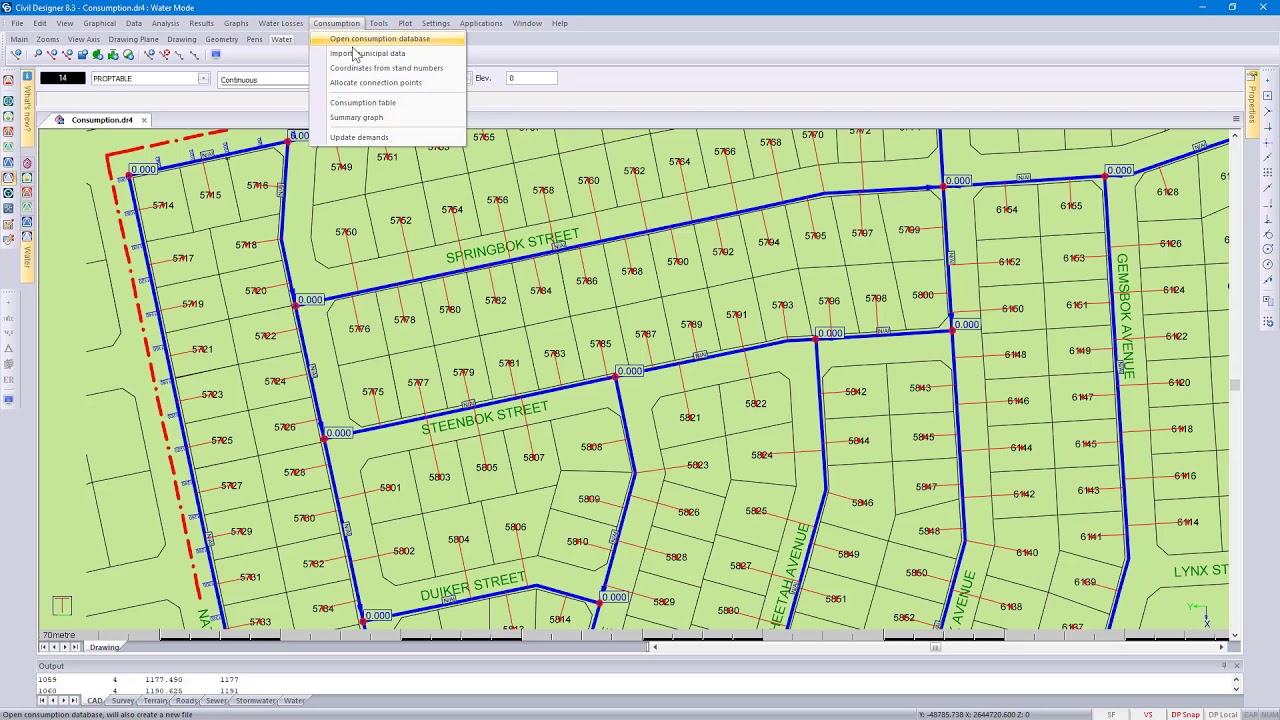The width and height of the screenshot is (1280, 720).
Task: Expand the Properties side panel
Action: coord(1252,104)
